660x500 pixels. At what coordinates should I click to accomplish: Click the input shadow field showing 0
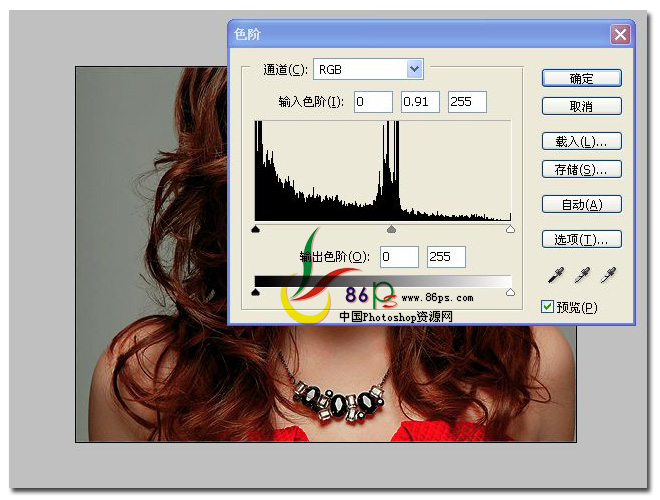click(373, 102)
